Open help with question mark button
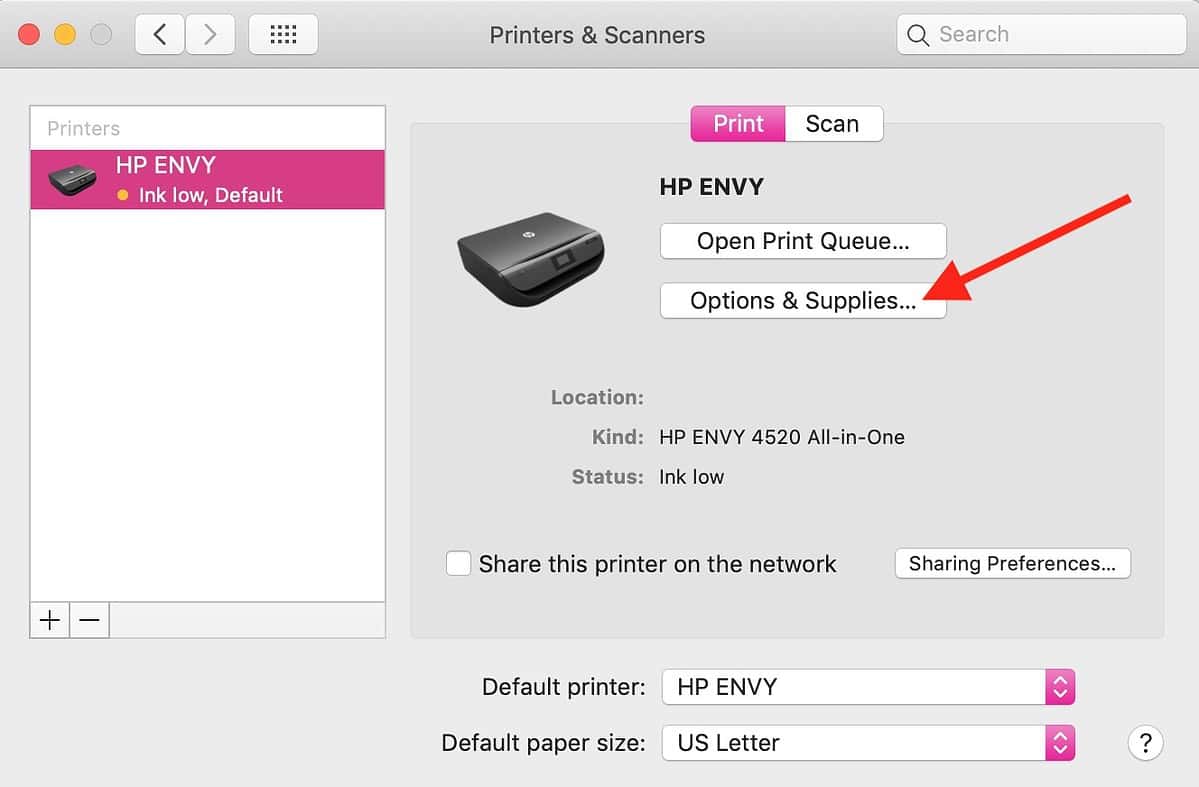 [1145, 743]
